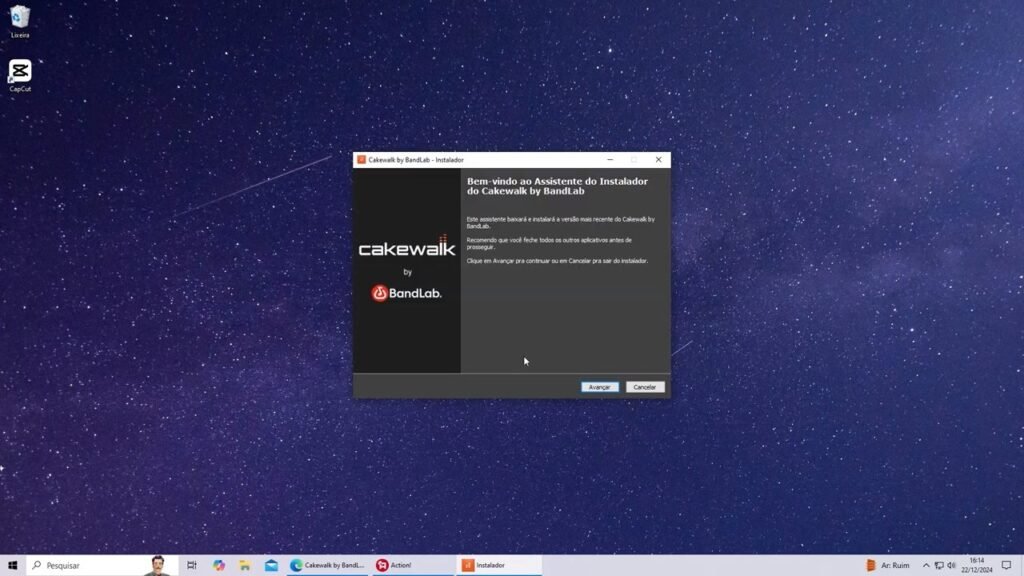Select the CapCut desktop shortcut
Image resolution: width=1024 pixels, height=576 pixels.
[20, 76]
